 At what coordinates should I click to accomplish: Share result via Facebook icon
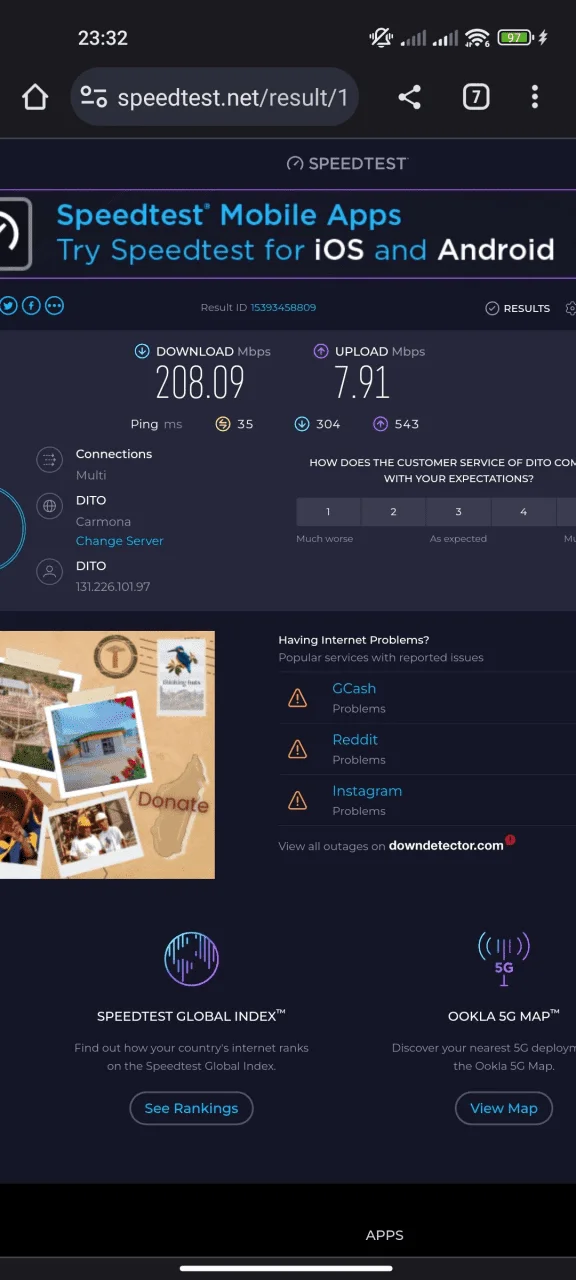pos(31,306)
